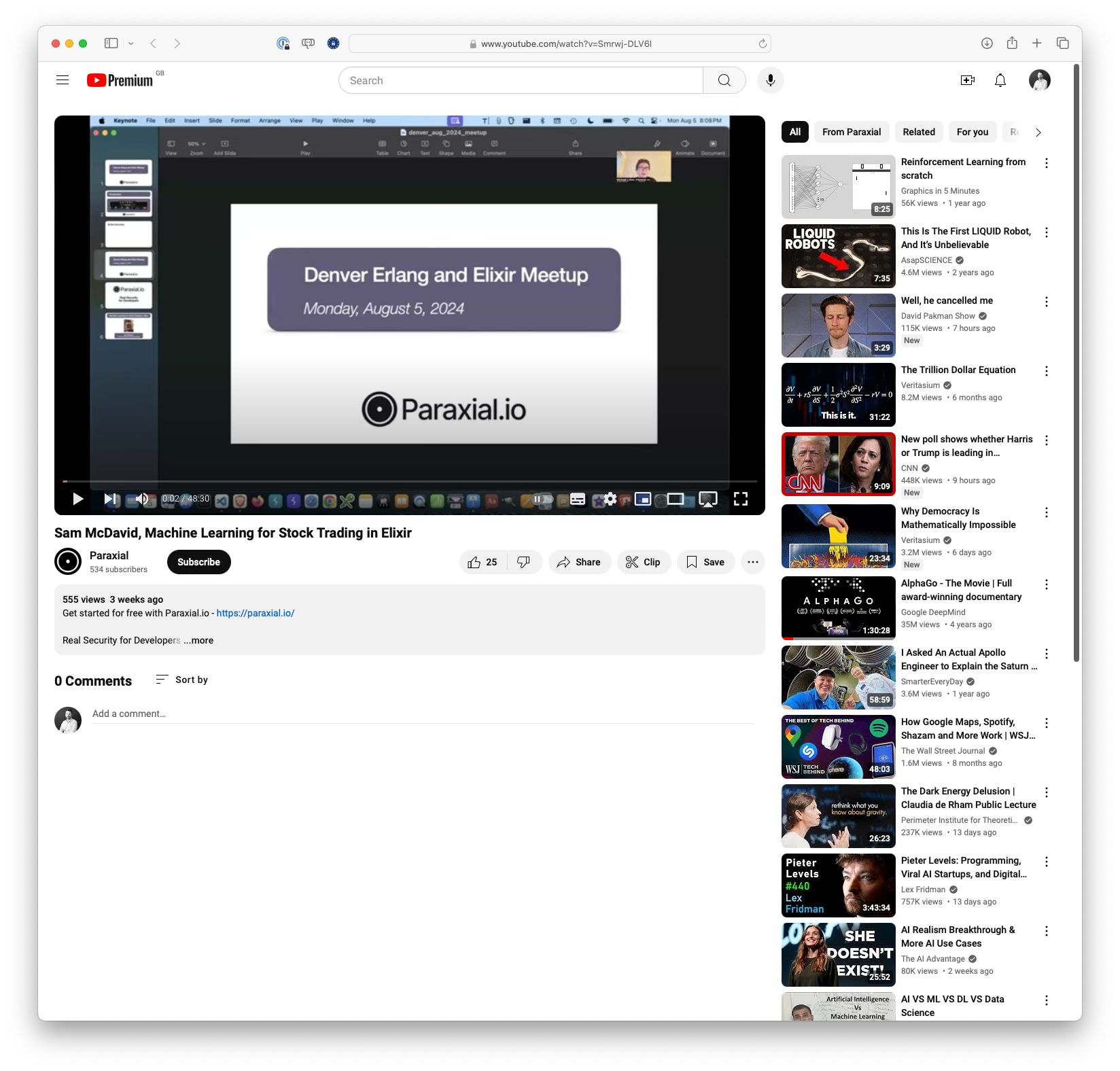Open the Sort by comments dropdown
Screen dimensions: 1120x1071
182,680
